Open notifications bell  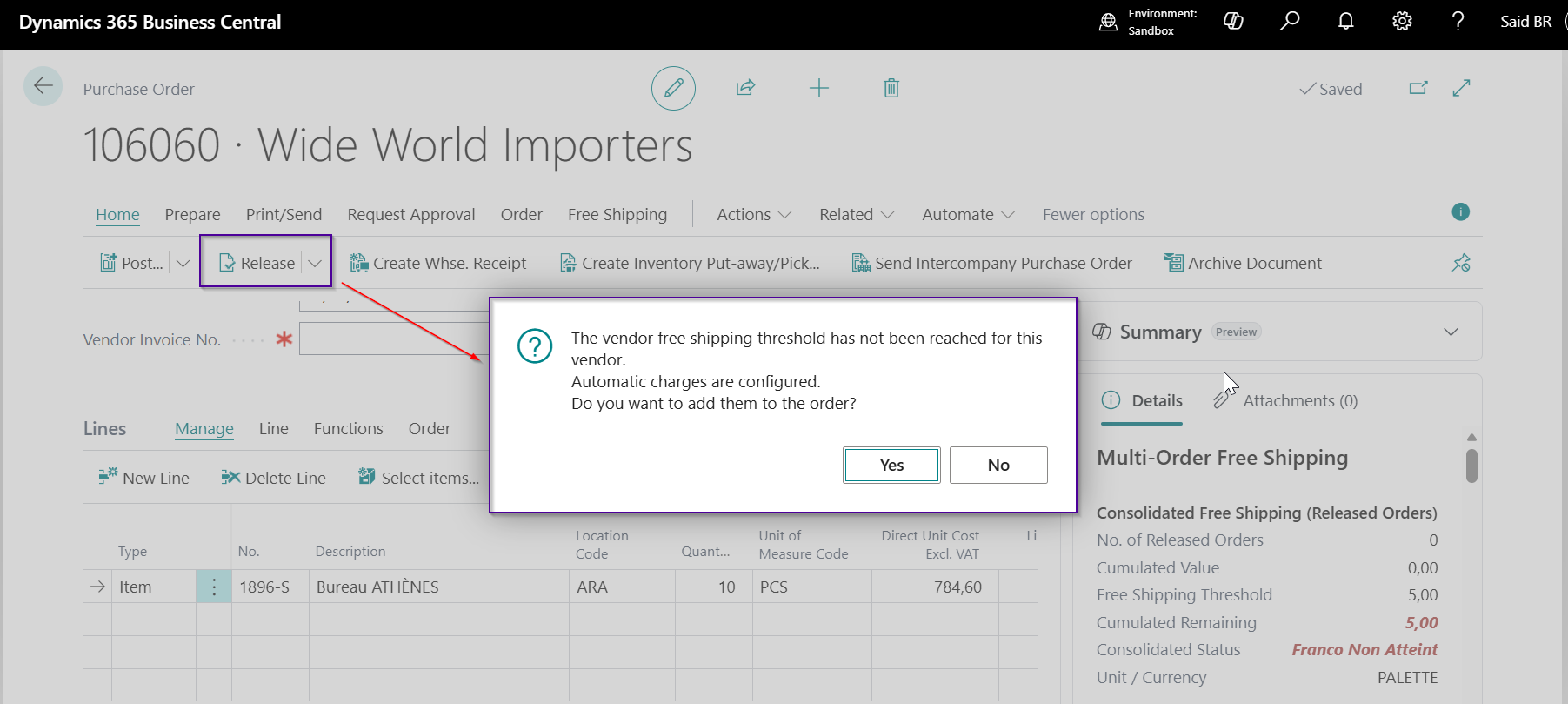(1346, 22)
